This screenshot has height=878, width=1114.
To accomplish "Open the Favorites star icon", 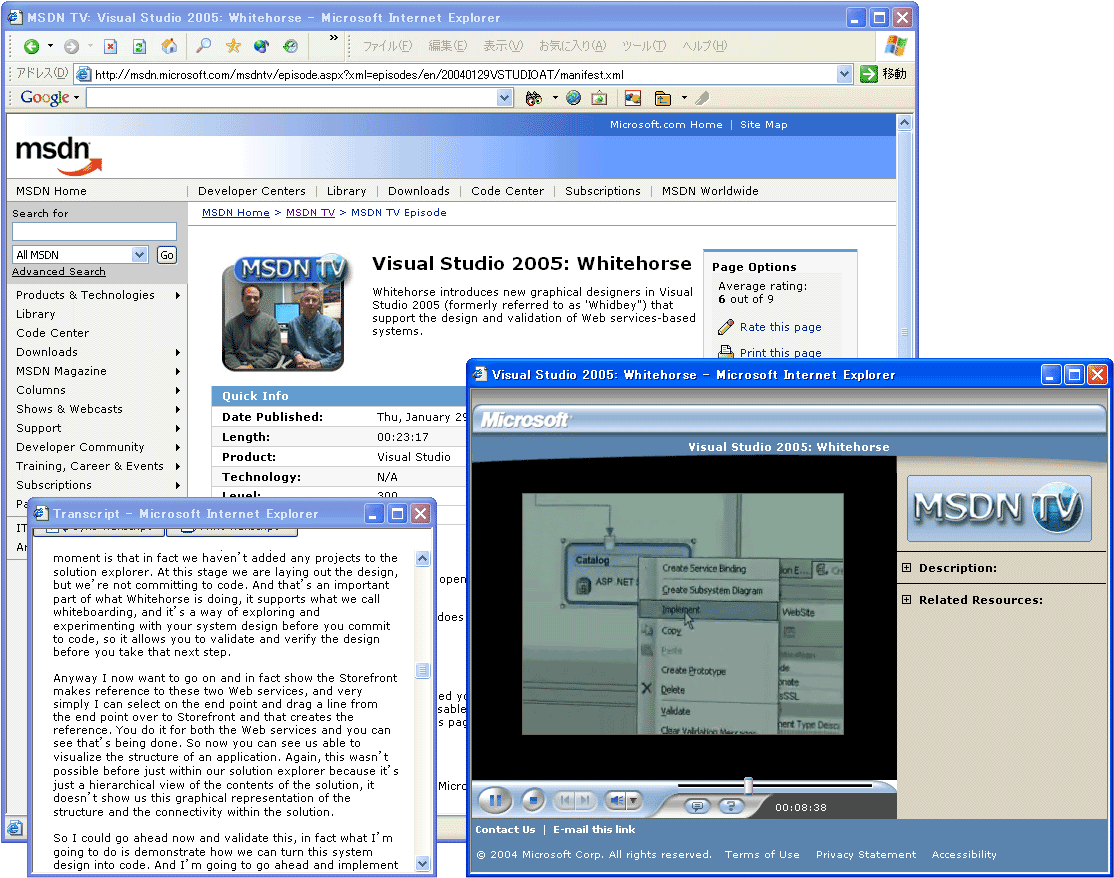I will (x=233, y=46).
